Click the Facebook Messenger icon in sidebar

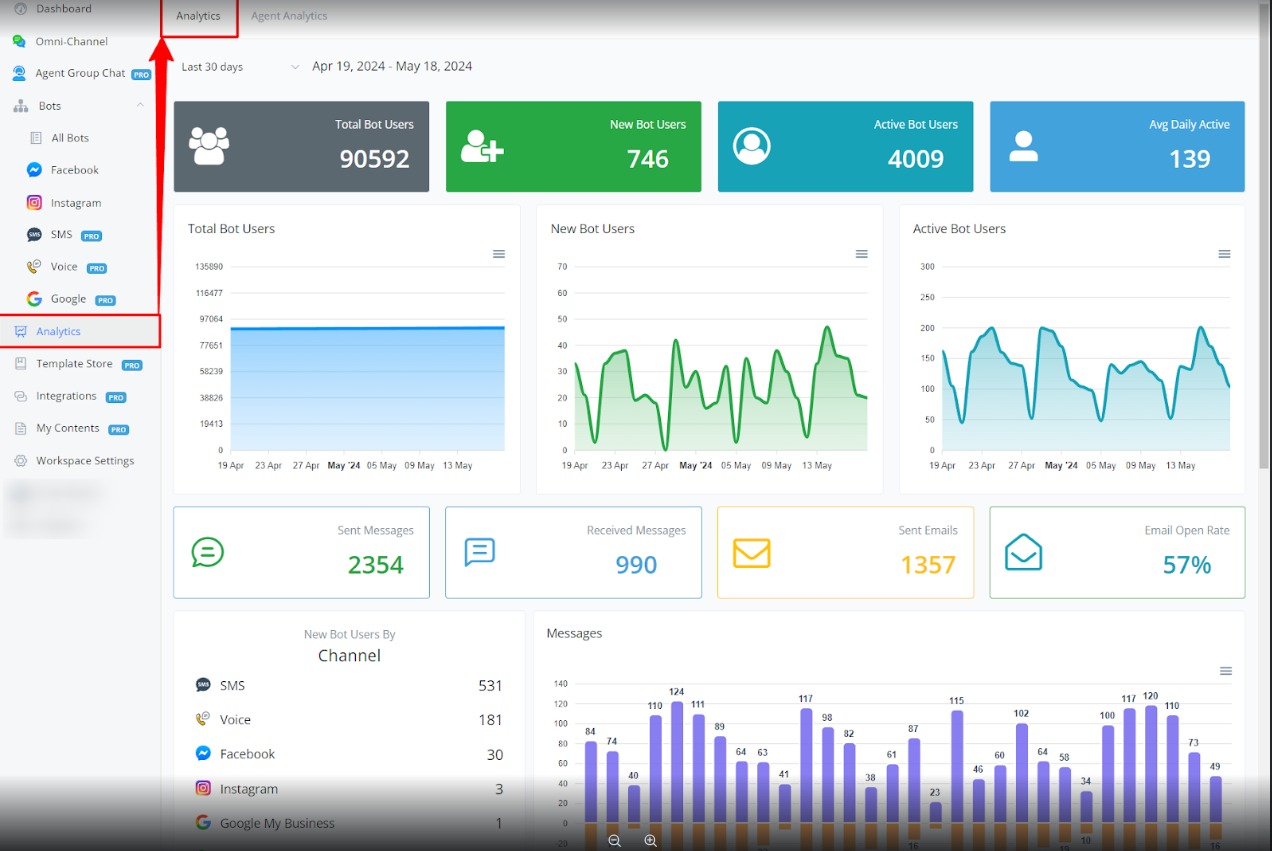tap(34, 170)
